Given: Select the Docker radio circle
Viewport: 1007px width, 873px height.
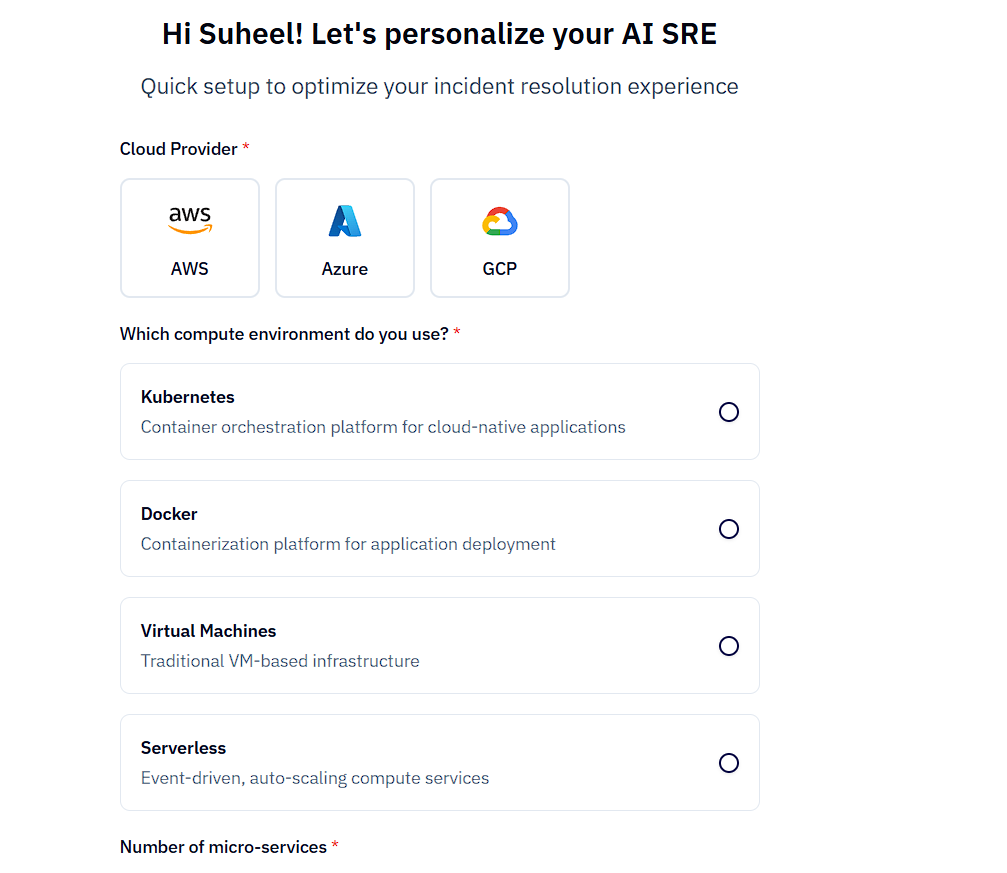Looking at the screenshot, I should (729, 529).
